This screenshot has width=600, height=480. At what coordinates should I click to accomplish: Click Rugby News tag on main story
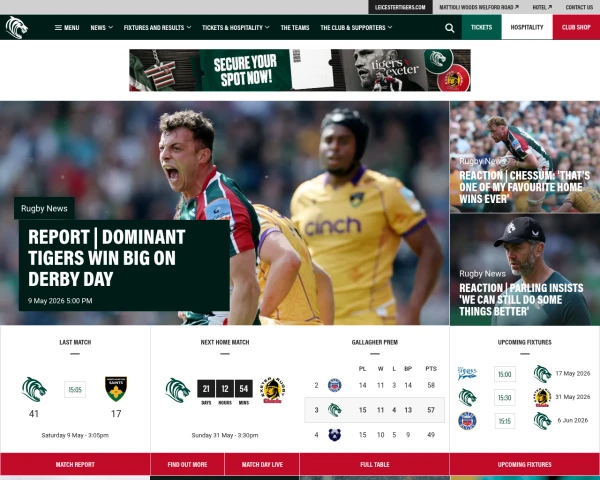44,208
